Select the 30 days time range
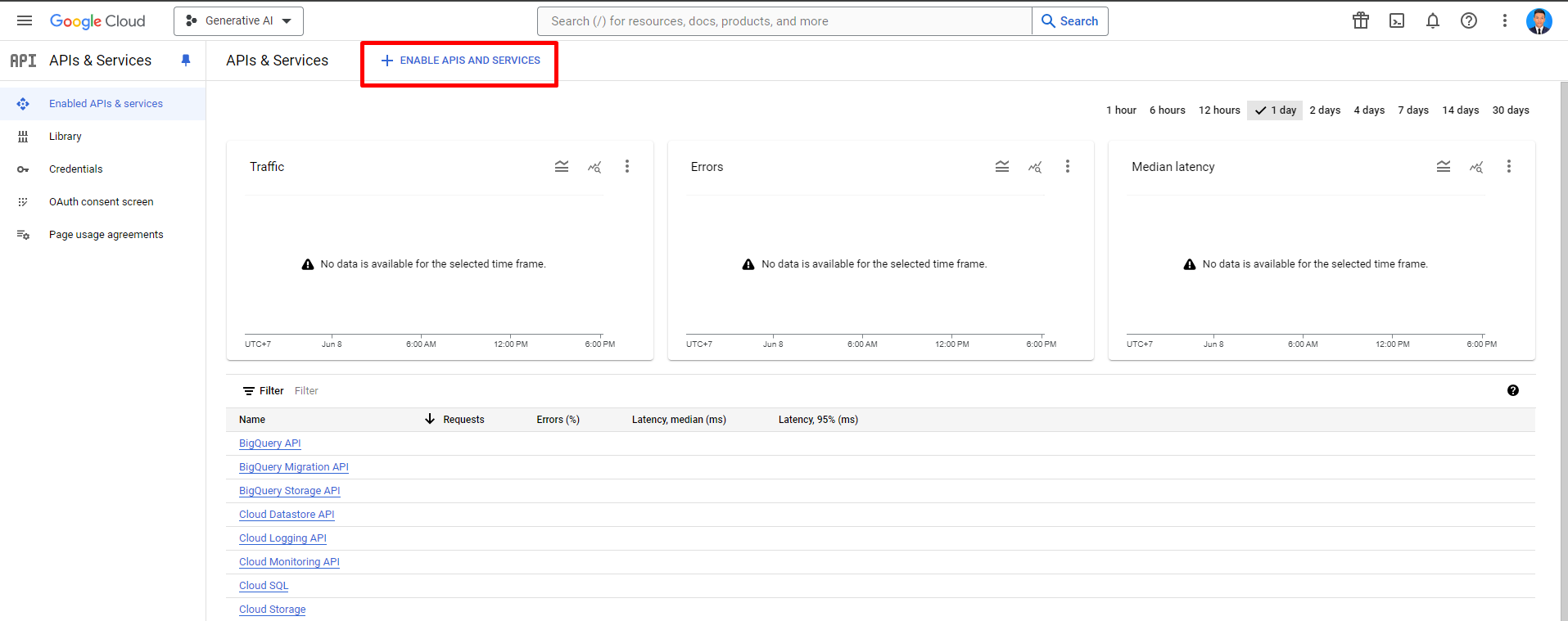Screen dimensions: 1568x621 pyautogui.click(x=1511, y=110)
